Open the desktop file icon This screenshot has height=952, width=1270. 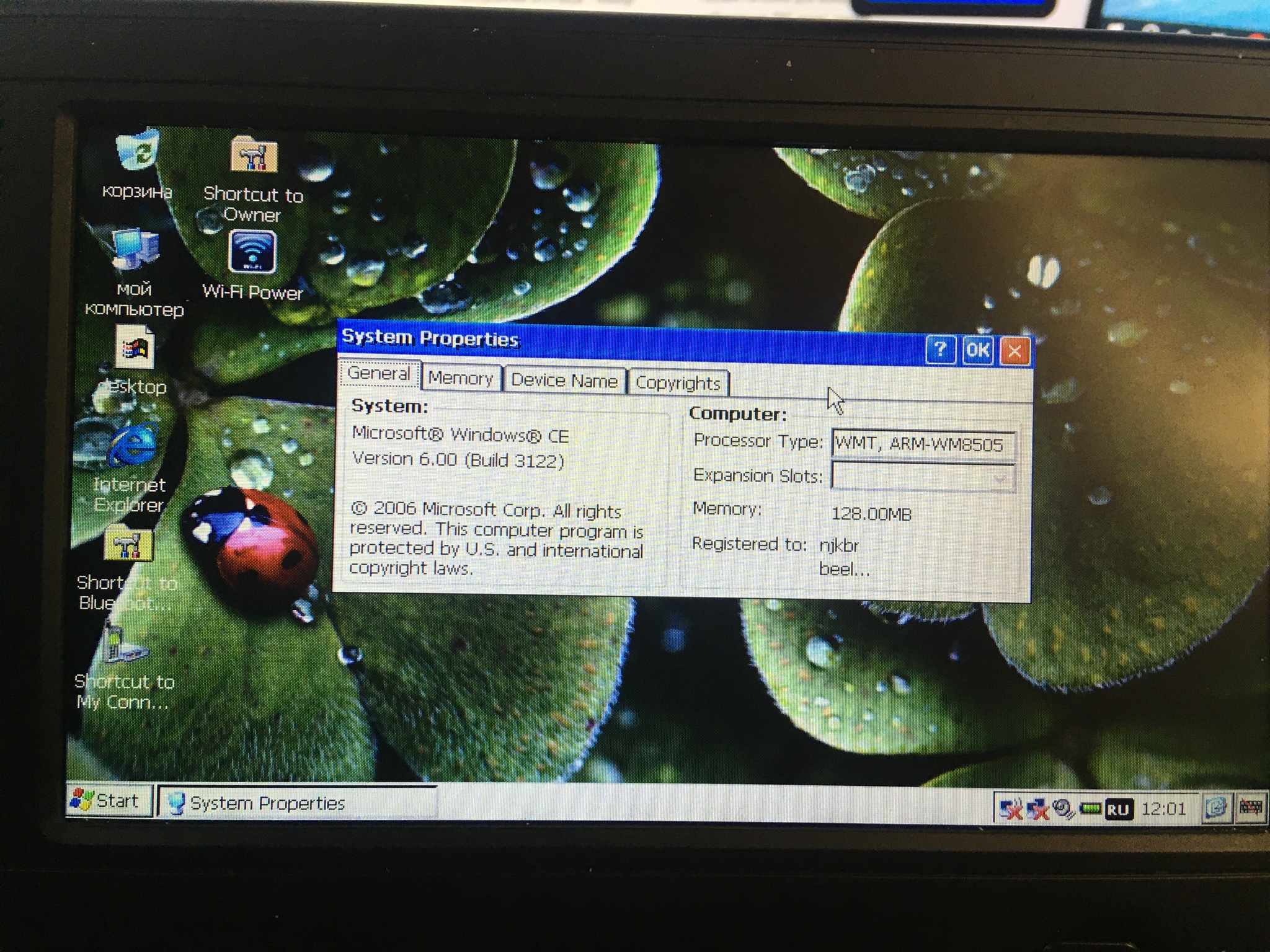[135, 349]
